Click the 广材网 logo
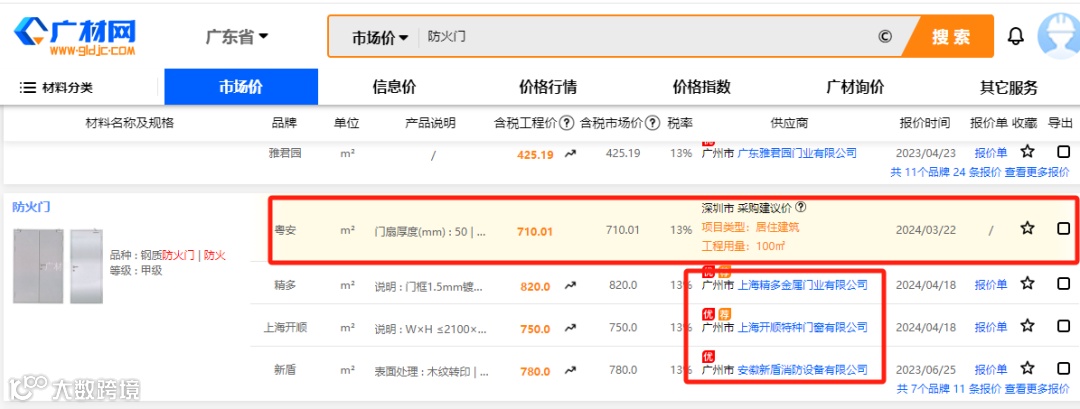 (x=75, y=37)
